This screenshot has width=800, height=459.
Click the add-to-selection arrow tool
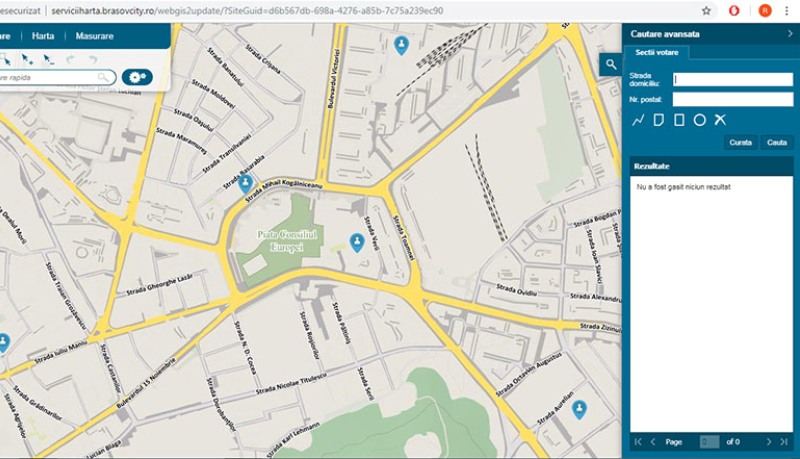[27, 60]
